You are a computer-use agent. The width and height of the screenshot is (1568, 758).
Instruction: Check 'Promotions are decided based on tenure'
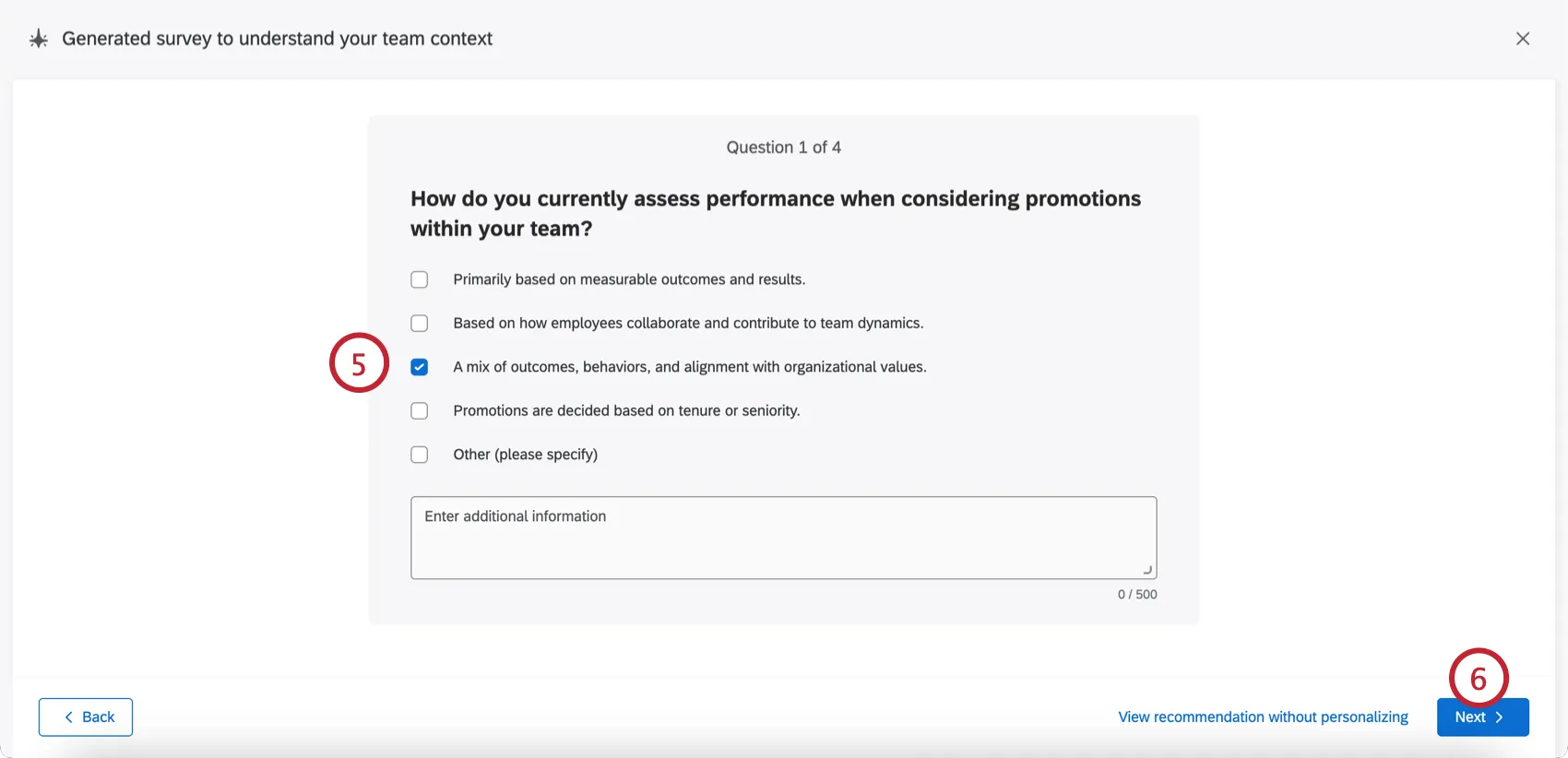419,410
